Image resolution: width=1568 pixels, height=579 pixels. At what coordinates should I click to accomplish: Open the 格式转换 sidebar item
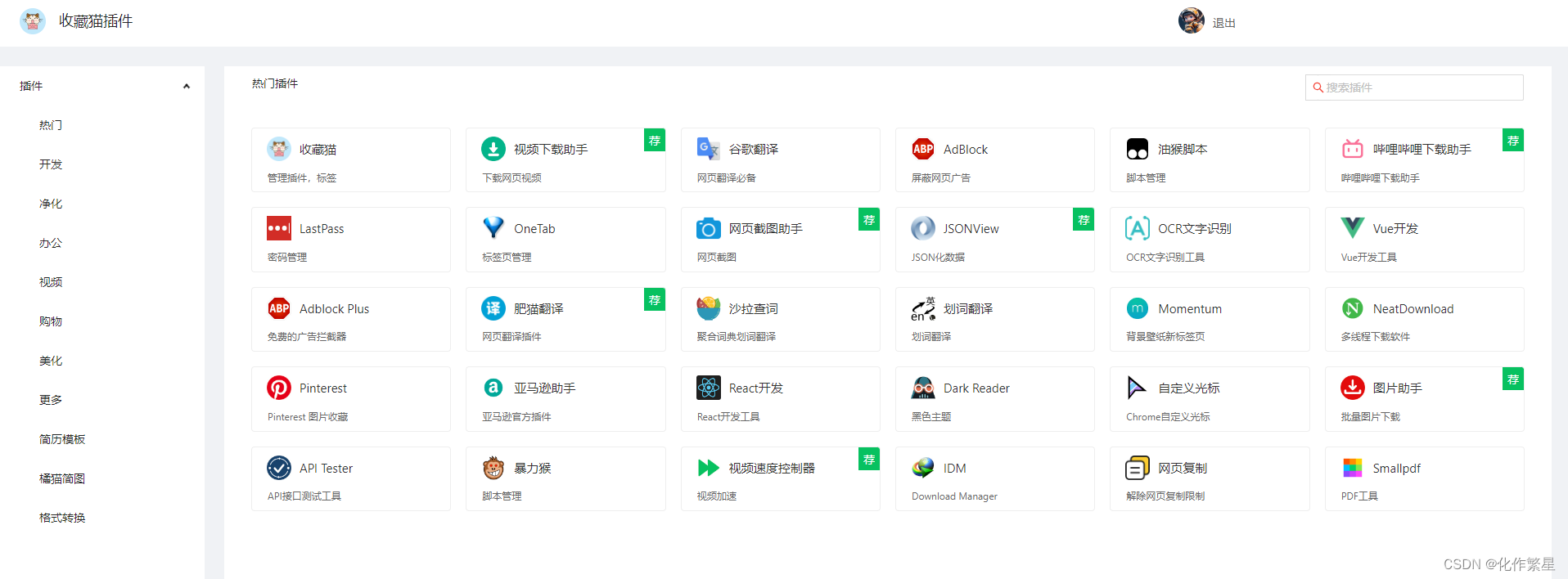tap(62, 518)
